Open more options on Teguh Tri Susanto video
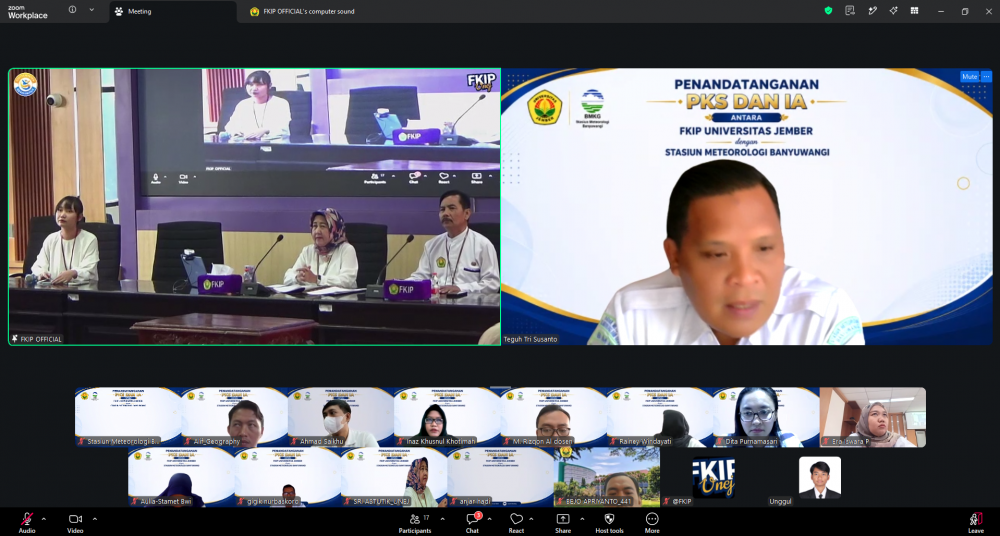The image size is (1000, 536). click(986, 77)
